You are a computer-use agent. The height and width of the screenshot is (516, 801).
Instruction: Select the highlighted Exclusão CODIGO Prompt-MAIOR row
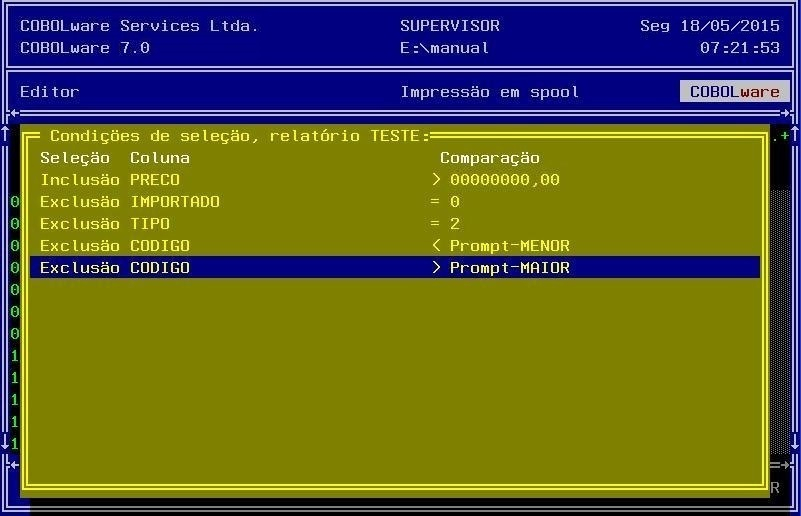[395, 268]
